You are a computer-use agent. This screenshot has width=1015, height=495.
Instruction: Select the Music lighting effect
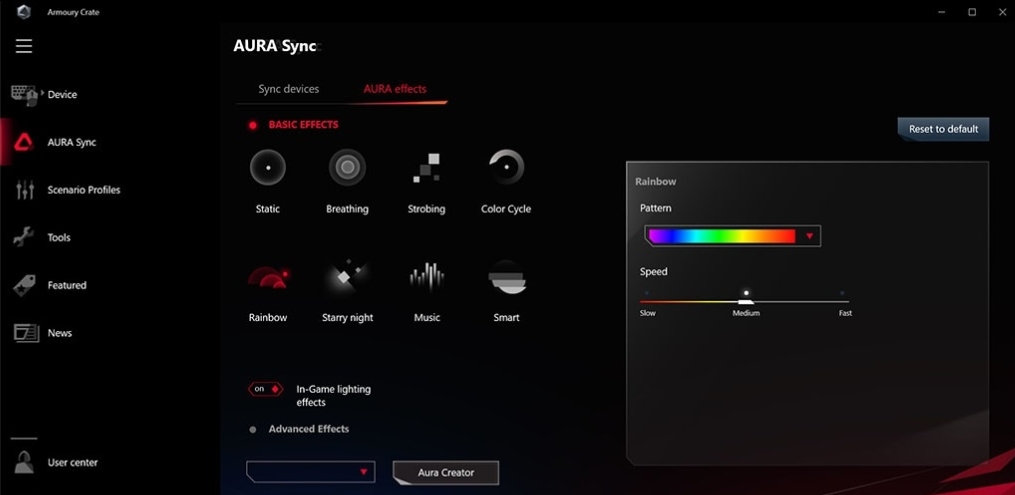pyautogui.click(x=427, y=276)
